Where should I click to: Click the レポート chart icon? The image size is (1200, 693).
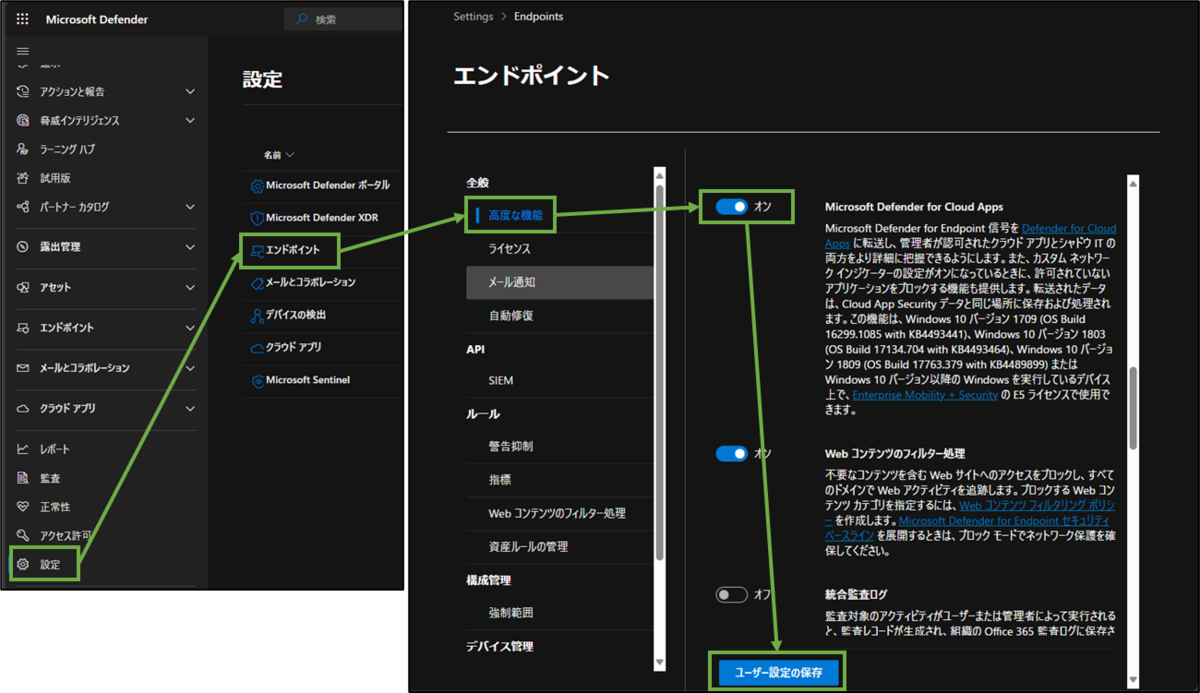(x=23, y=449)
